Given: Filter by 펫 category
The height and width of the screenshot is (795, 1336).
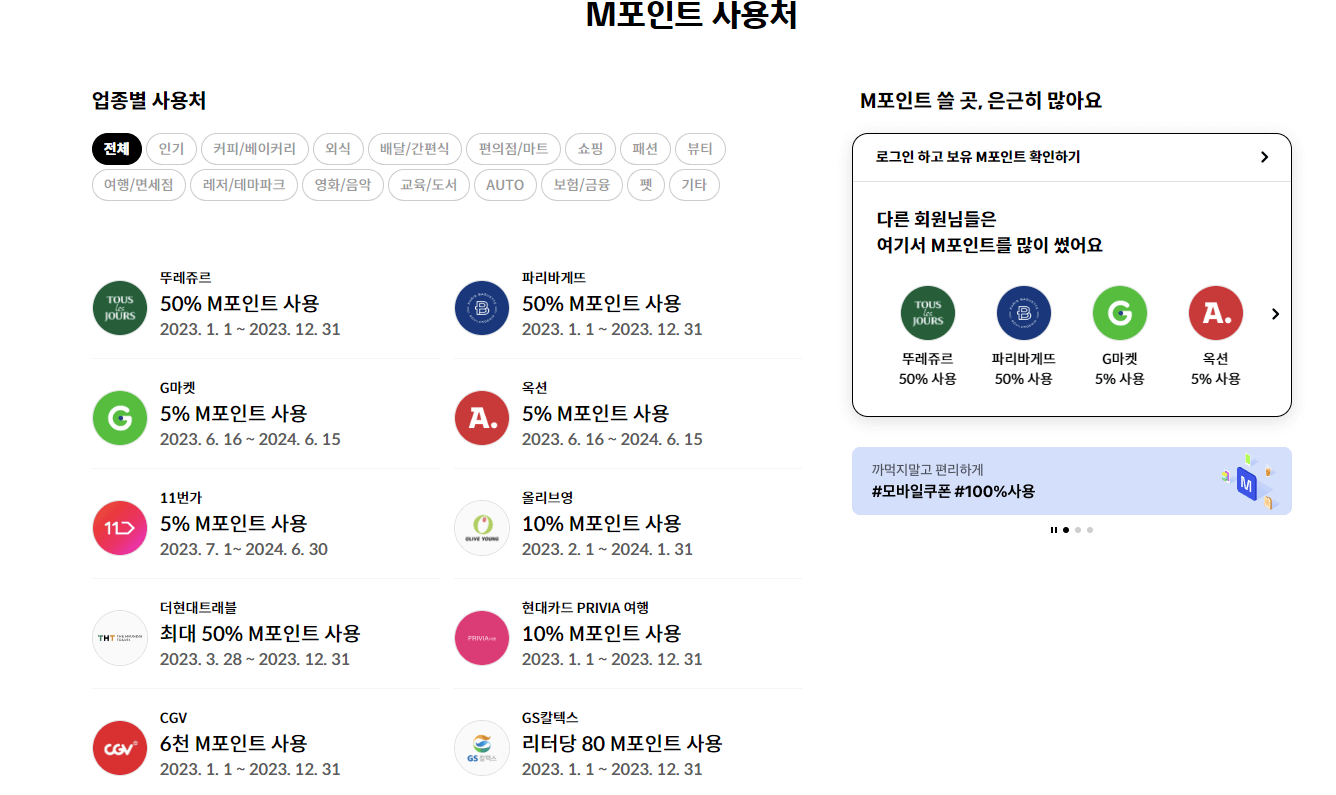Looking at the screenshot, I should pos(646,185).
